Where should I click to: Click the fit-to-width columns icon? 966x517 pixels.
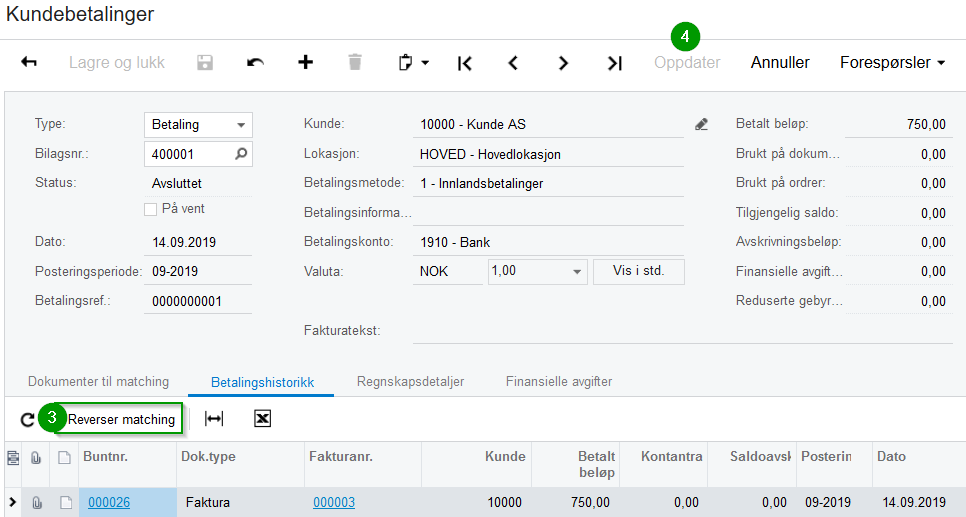tap(214, 419)
